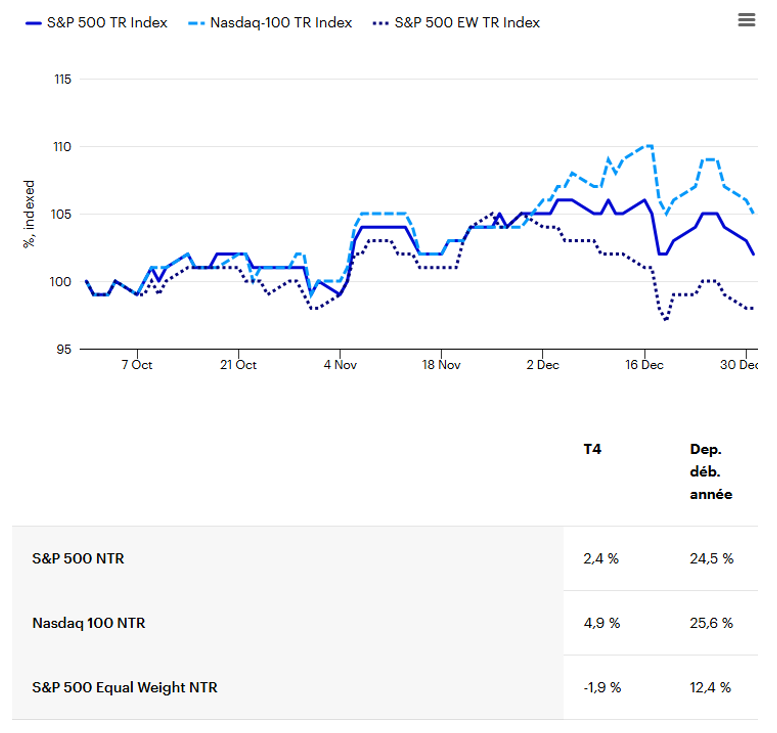Select the S&P 500 Equal Weight NTR row
Image resolution: width=777 pixels, height=733 pixels.
124,687
